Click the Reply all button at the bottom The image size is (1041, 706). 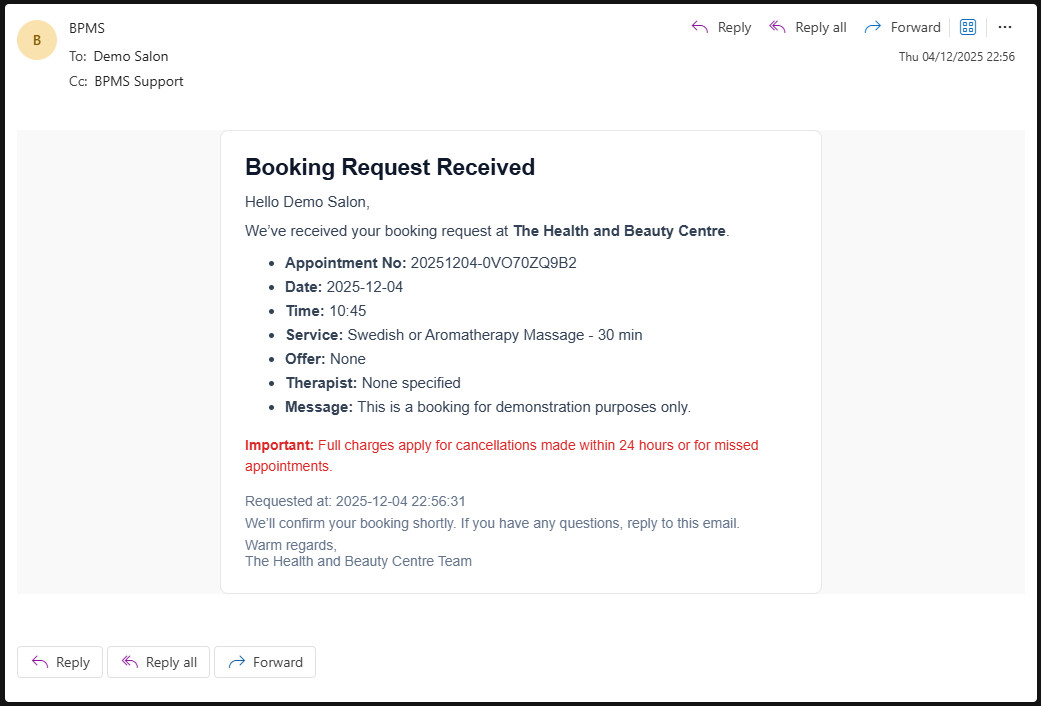click(158, 661)
